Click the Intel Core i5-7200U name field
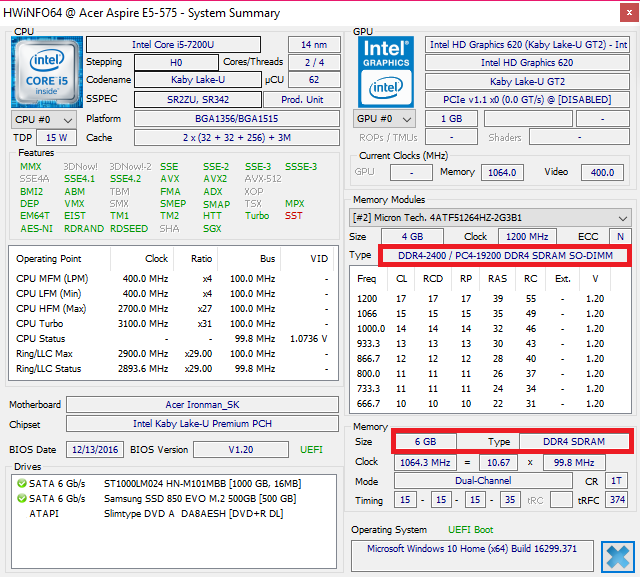 point(173,44)
